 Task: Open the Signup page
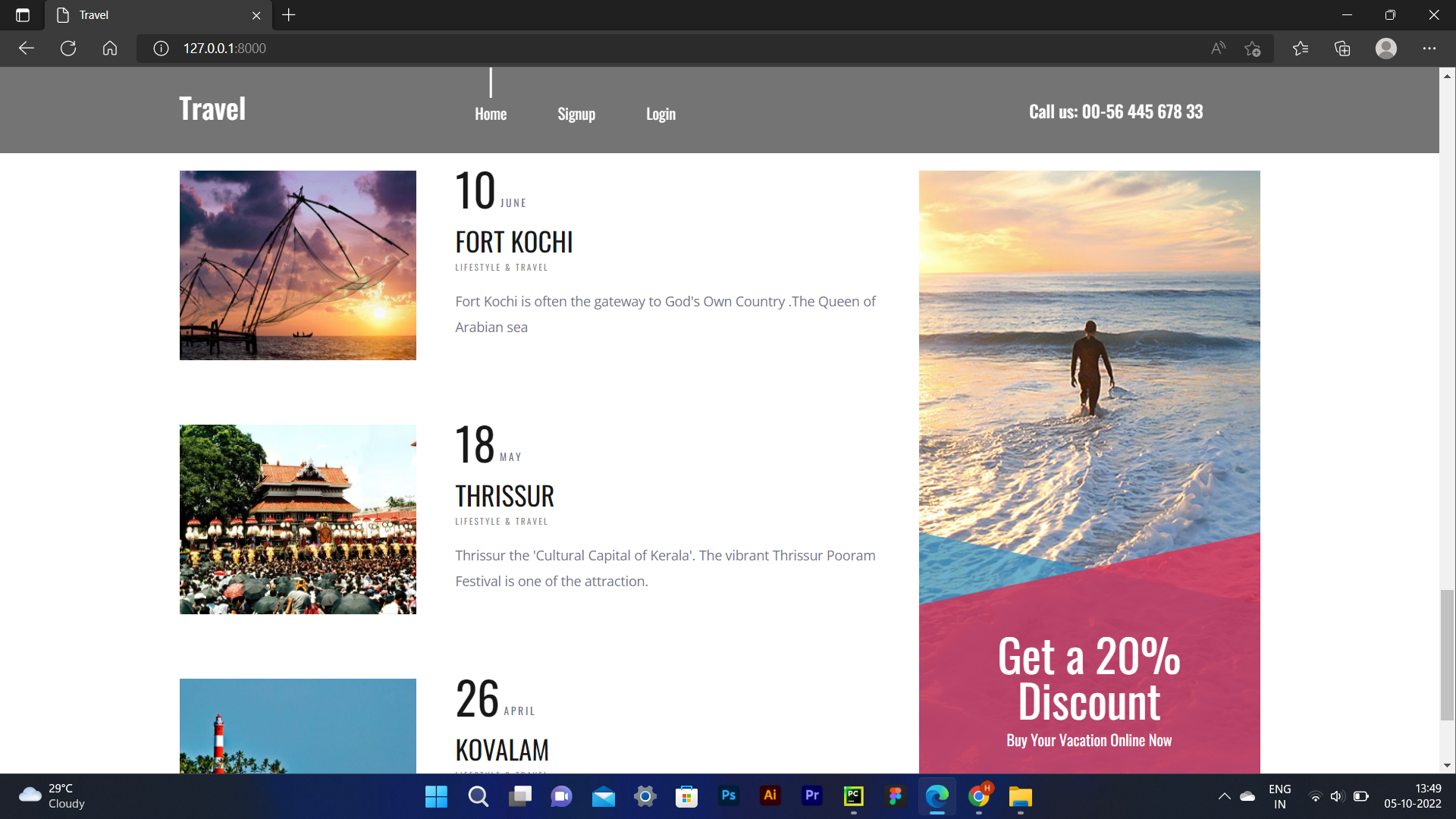point(576,113)
